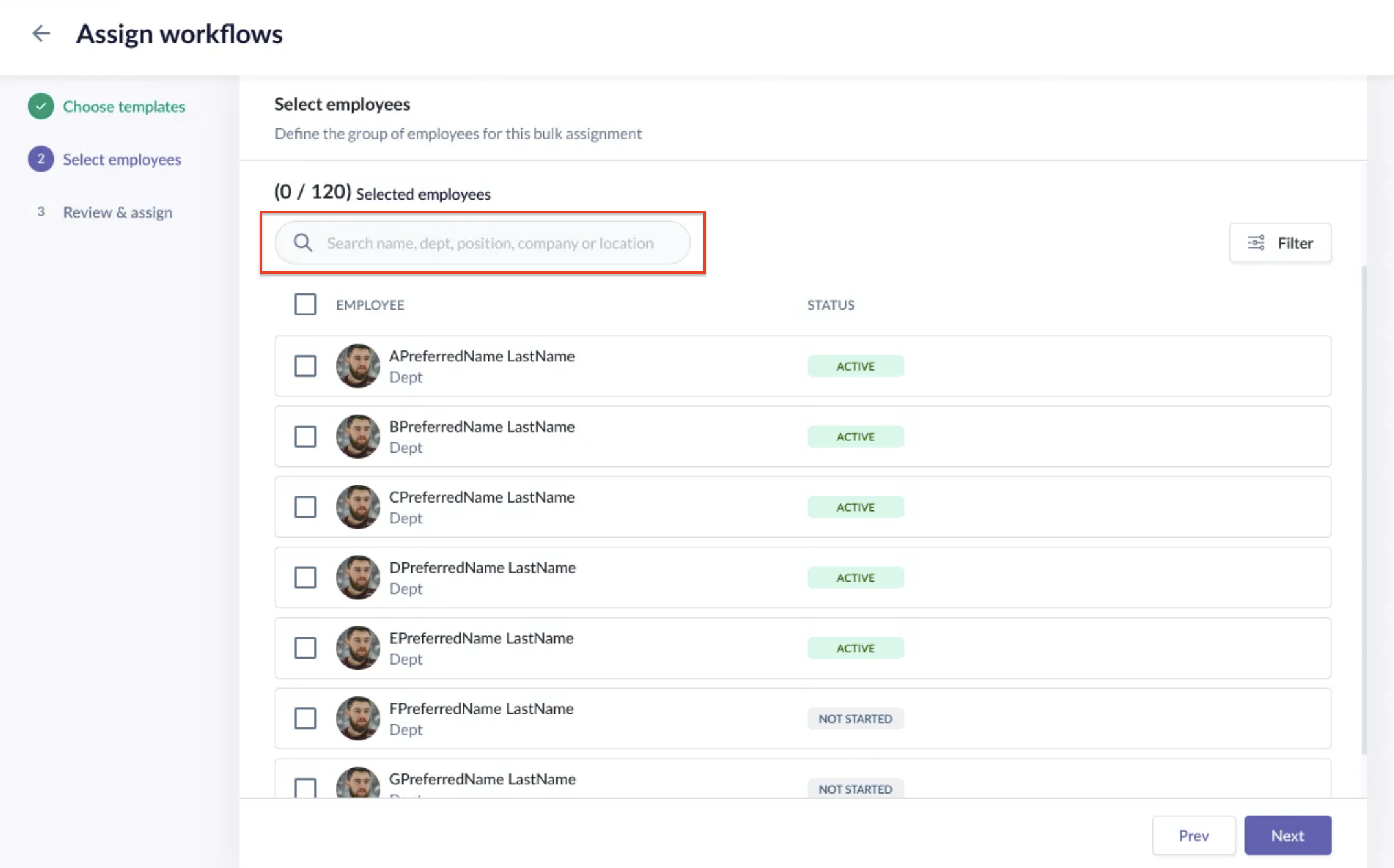Check the BPreferredName LastName checkbox

(305, 437)
